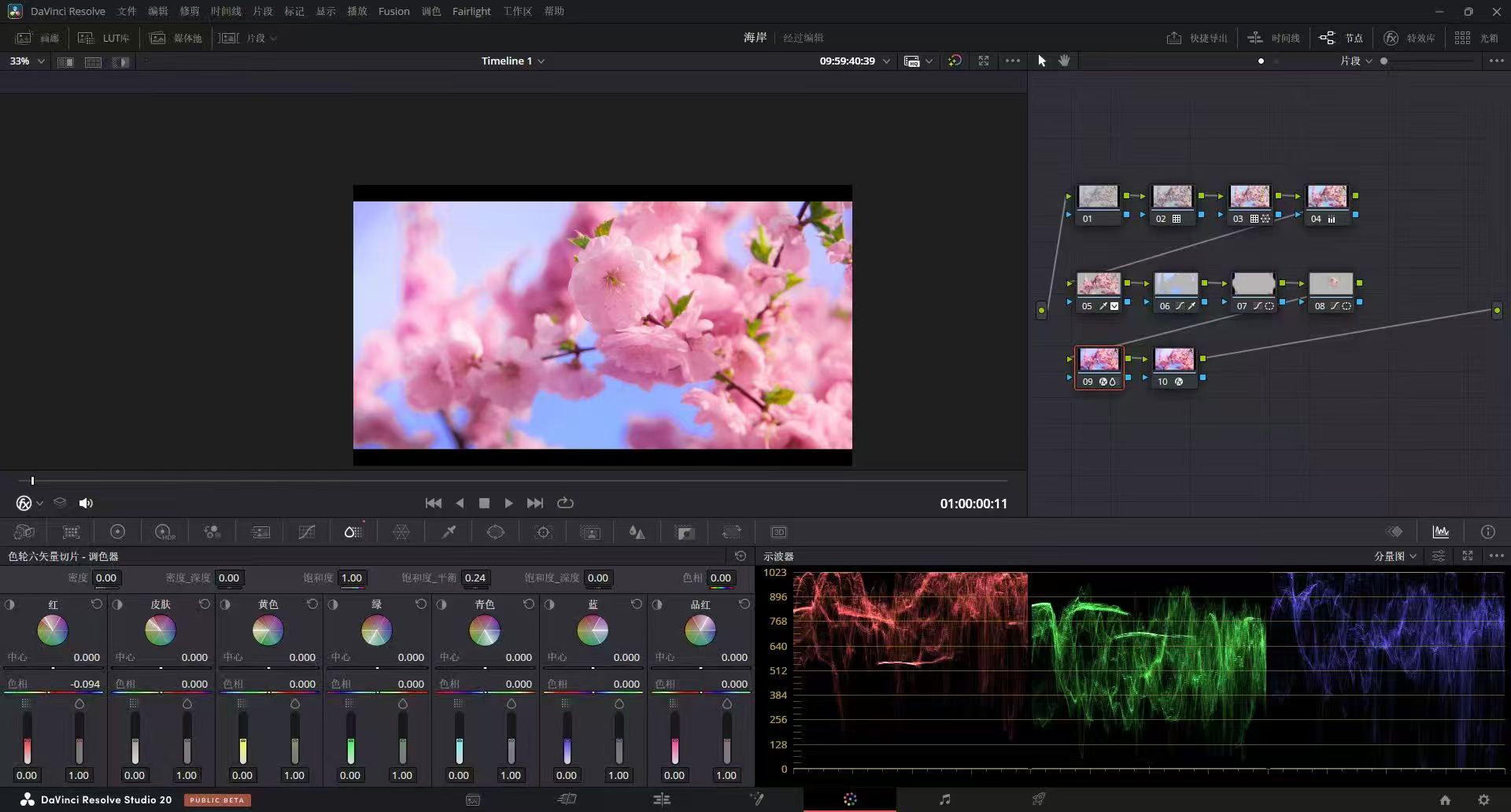Toggle the 黄色 vector enable icon
1511x812 pixels.
[x=225, y=604]
